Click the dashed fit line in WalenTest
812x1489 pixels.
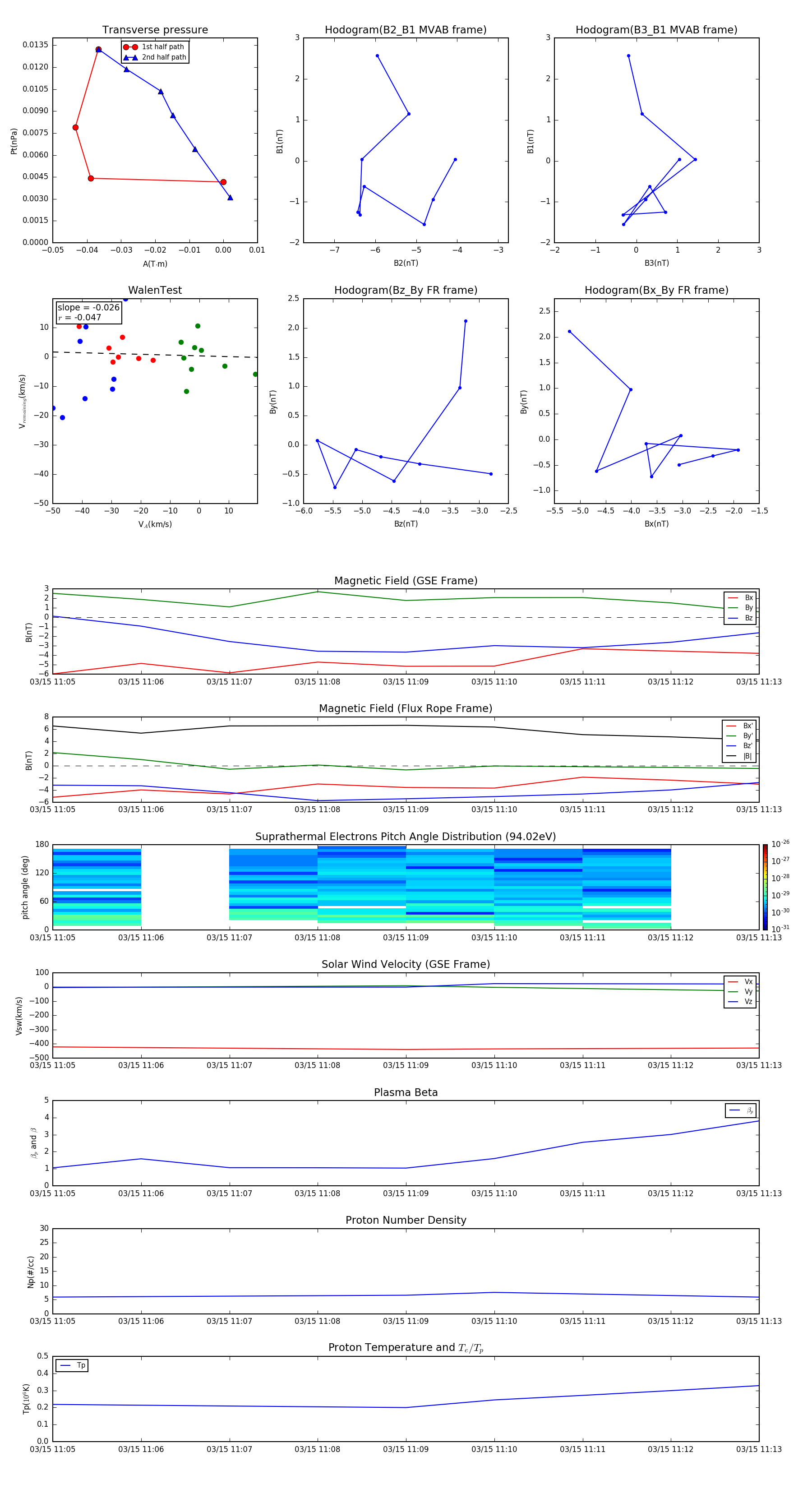155,354
